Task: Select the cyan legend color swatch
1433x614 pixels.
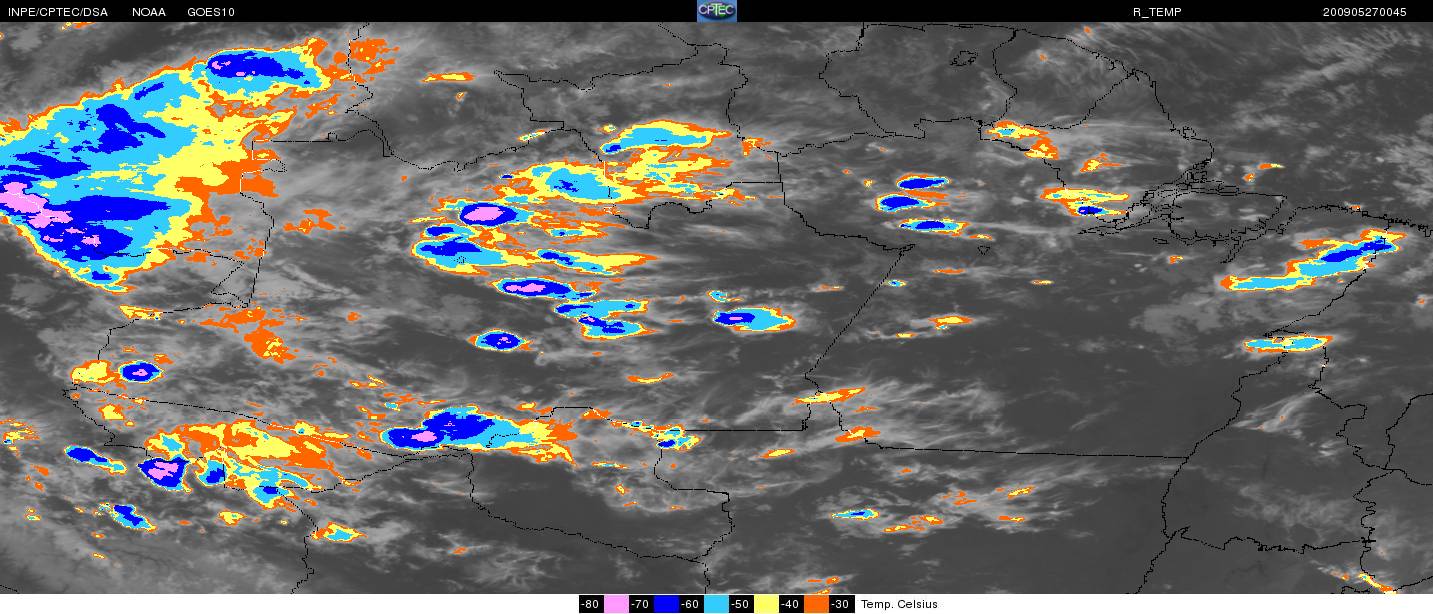Action: click(717, 604)
